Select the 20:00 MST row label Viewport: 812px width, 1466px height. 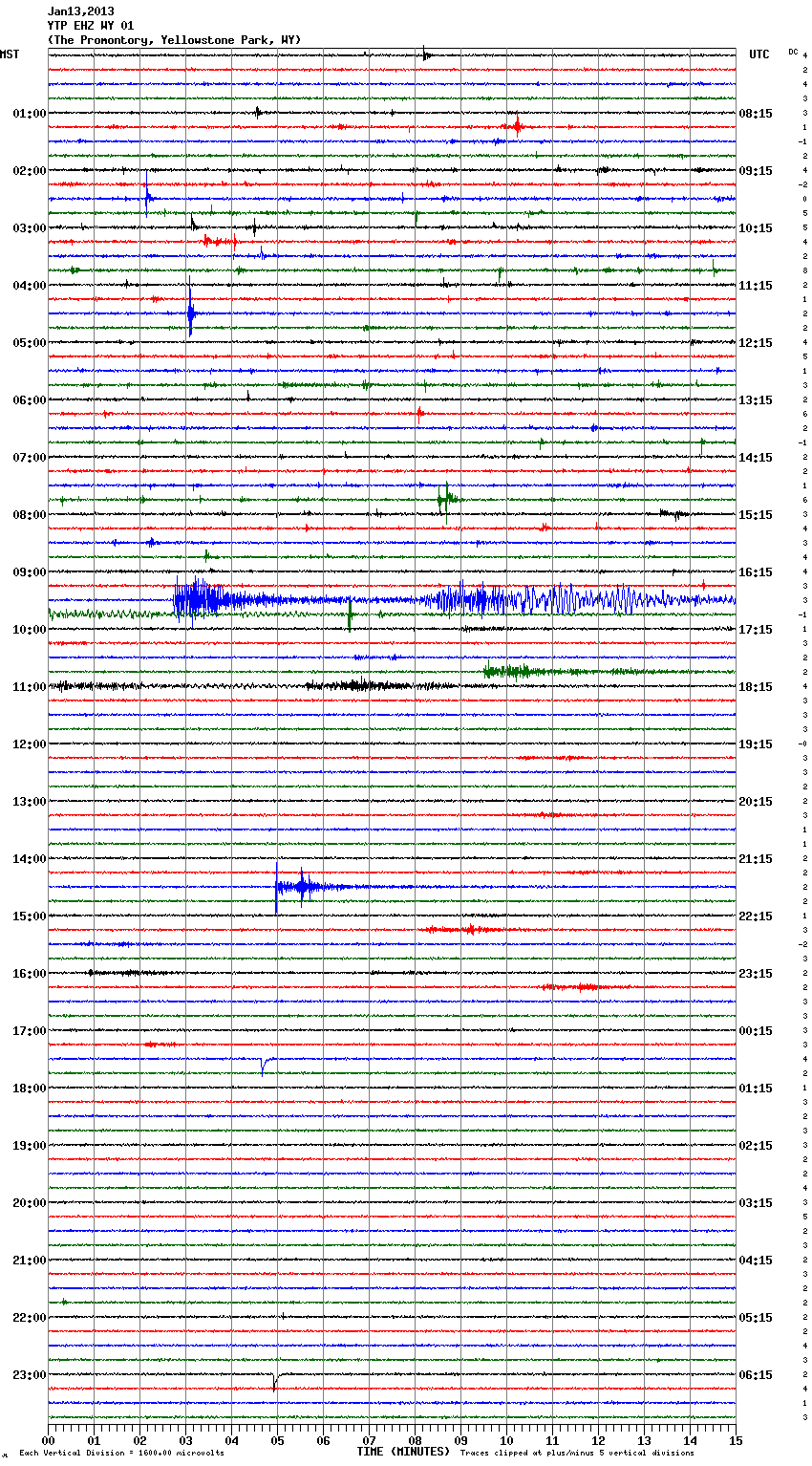click(x=30, y=1203)
